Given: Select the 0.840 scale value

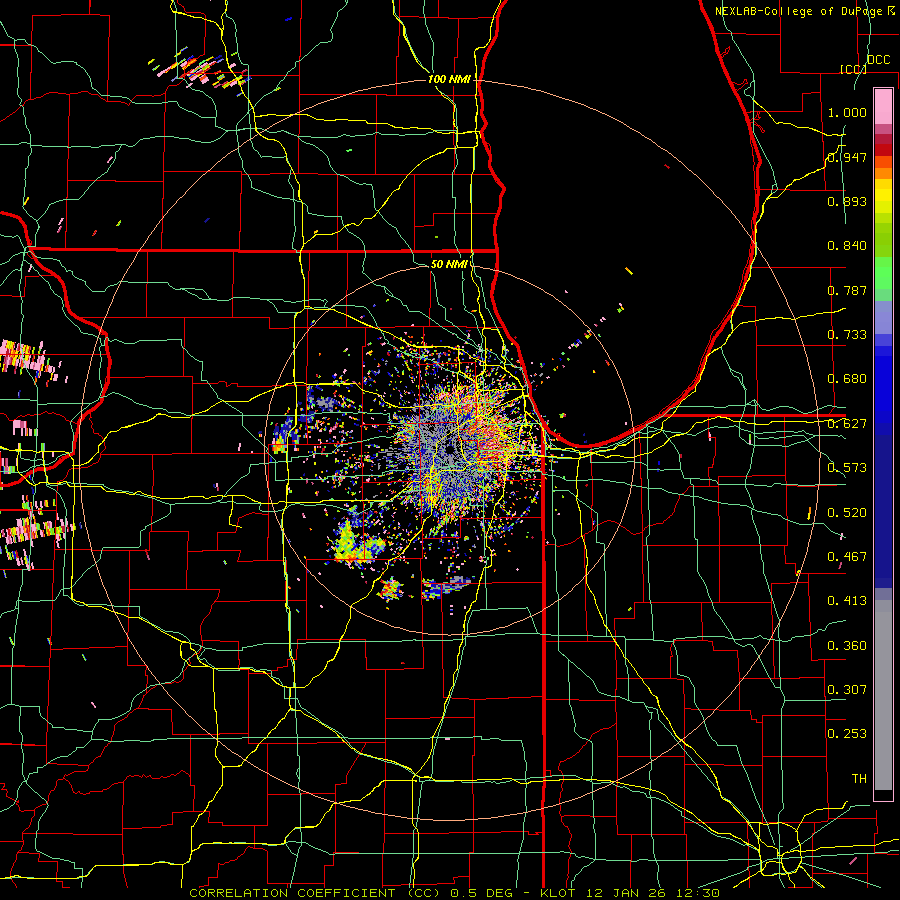Looking at the screenshot, I should pyautogui.click(x=847, y=246).
